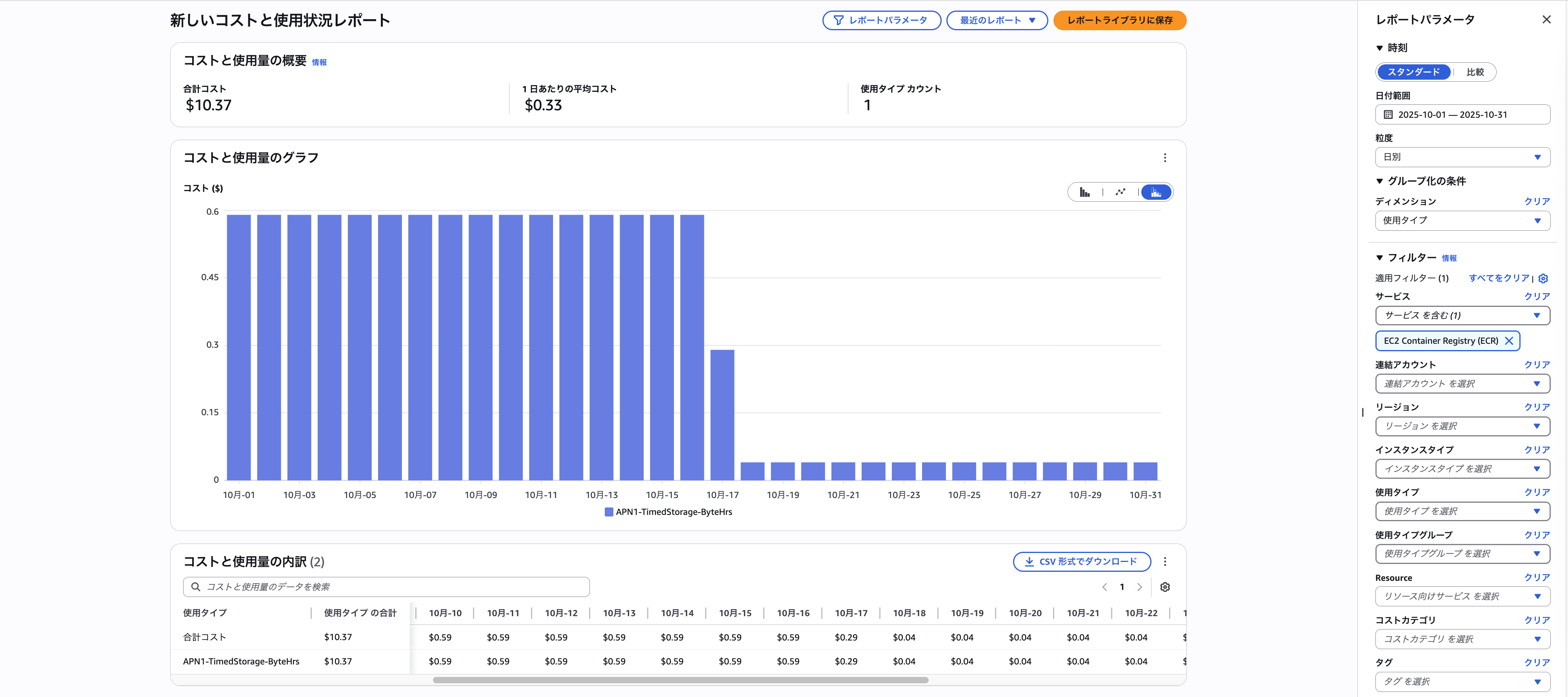Open the ディメンション dropdown showing 使用タイプ

pos(1462,221)
